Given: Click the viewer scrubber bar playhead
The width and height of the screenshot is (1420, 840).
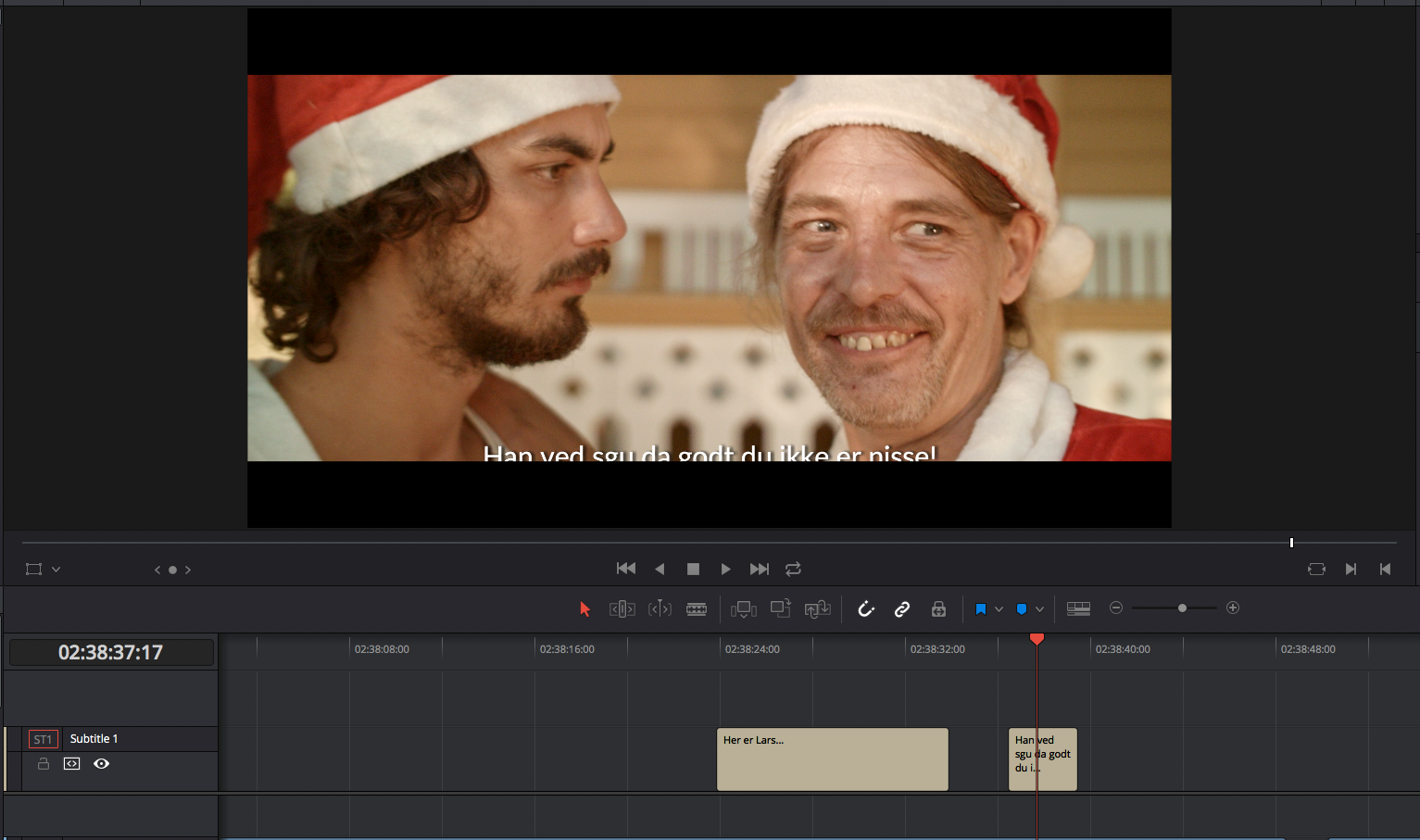Looking at the screenshot, I should (x=1291, y=543).
